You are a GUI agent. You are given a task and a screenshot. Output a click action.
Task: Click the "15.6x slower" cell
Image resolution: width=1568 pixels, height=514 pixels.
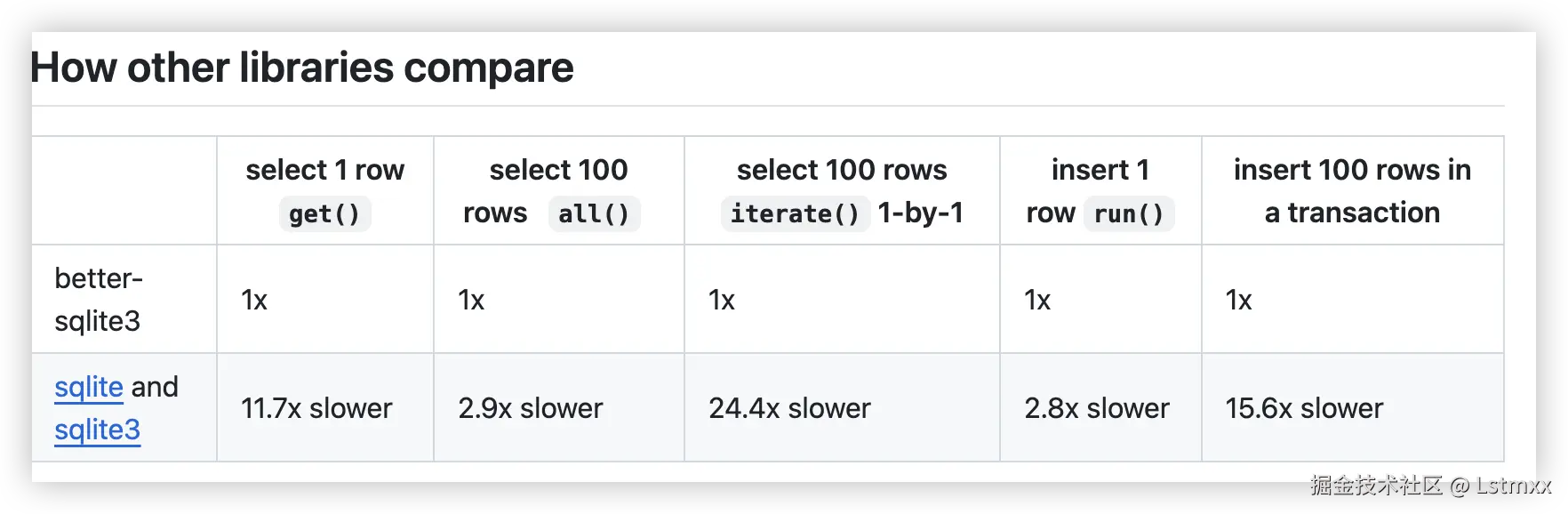coord(1304,408)
